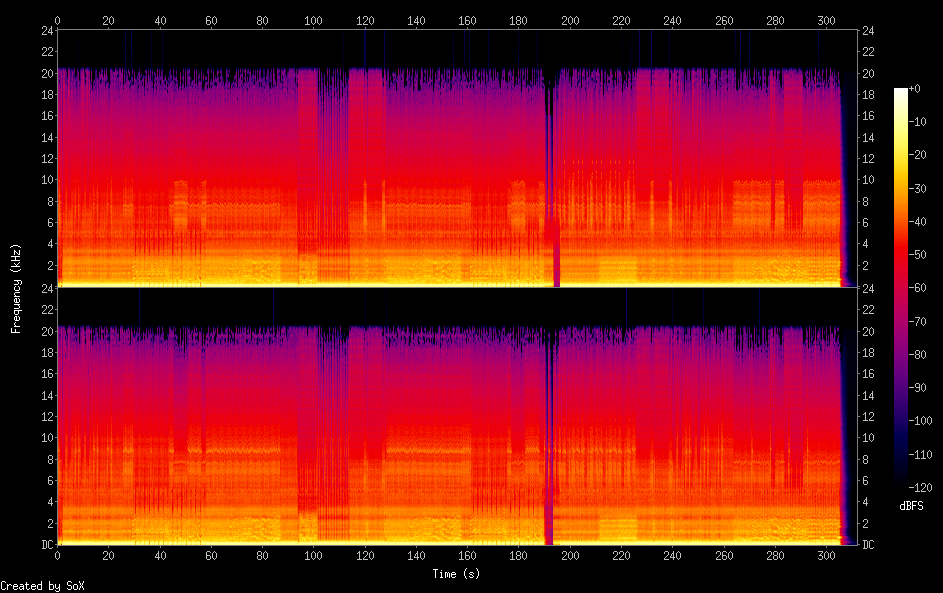943x593 pixels.
Task: Click the 'Time (s)' axis title
Action: coord(456,574)
